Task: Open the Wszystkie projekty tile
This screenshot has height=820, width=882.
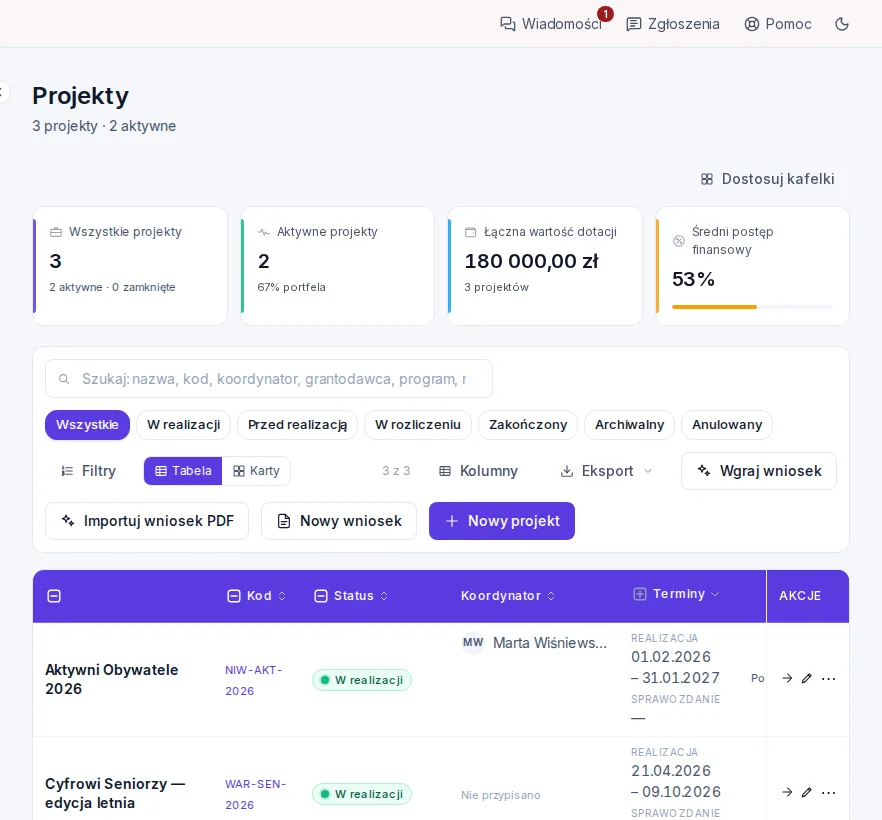Action: click(x=130, y=265)
